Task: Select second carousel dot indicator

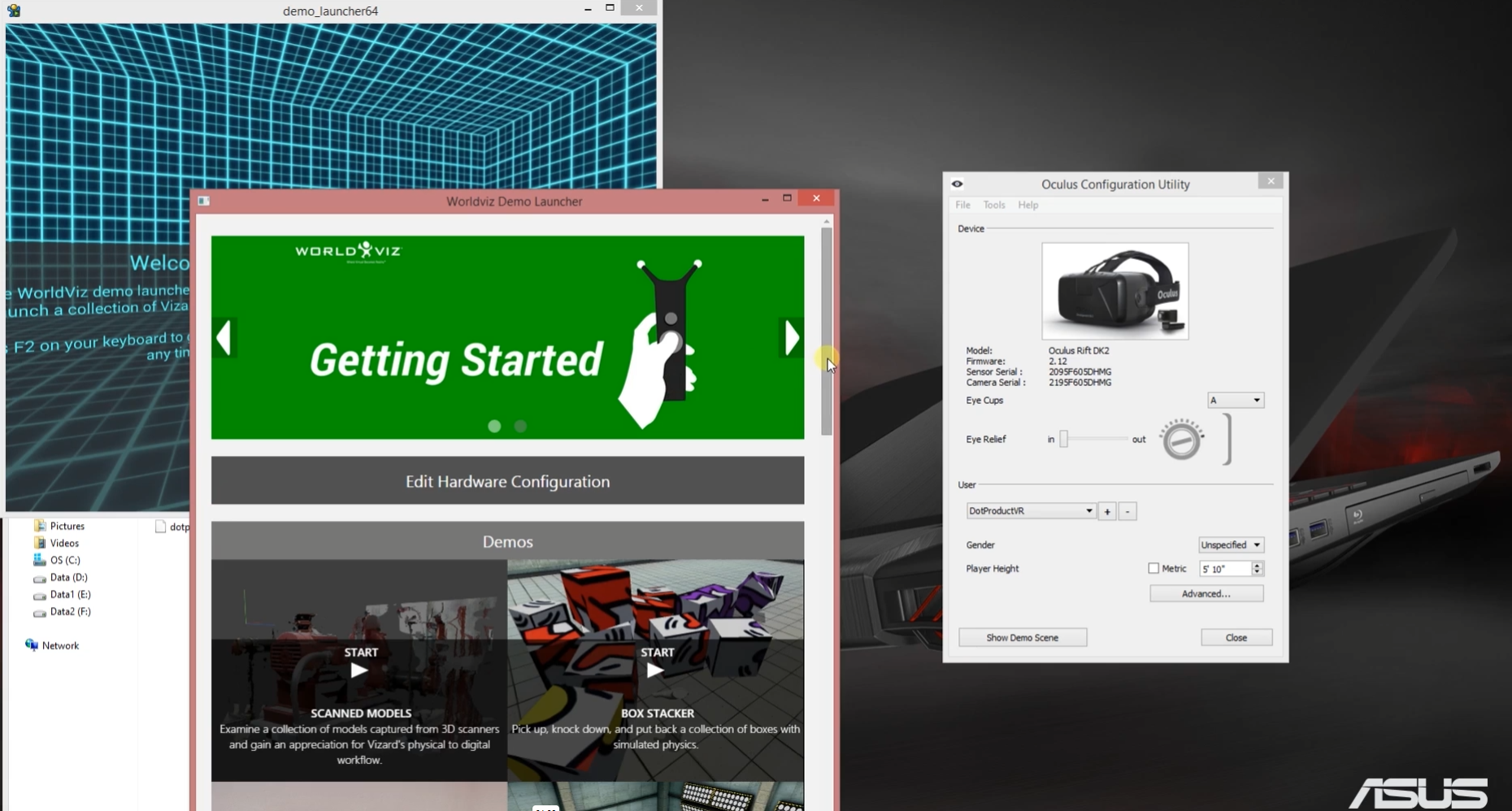Action: (x=521, y=426)
